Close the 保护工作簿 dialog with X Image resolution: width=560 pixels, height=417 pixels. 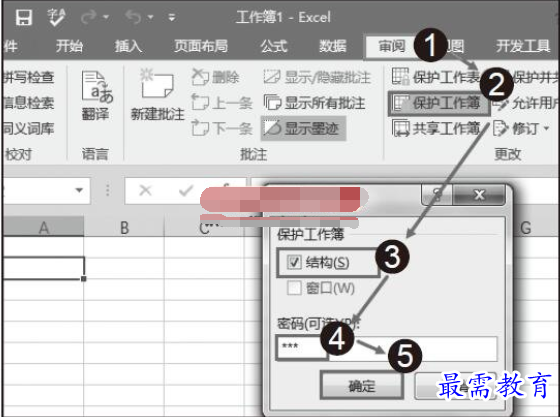pos(479,195)
